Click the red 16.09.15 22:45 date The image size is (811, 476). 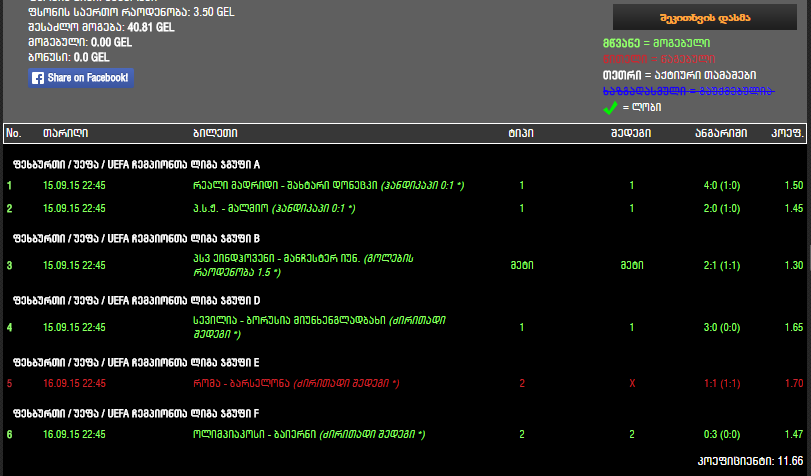pos(74,383)
